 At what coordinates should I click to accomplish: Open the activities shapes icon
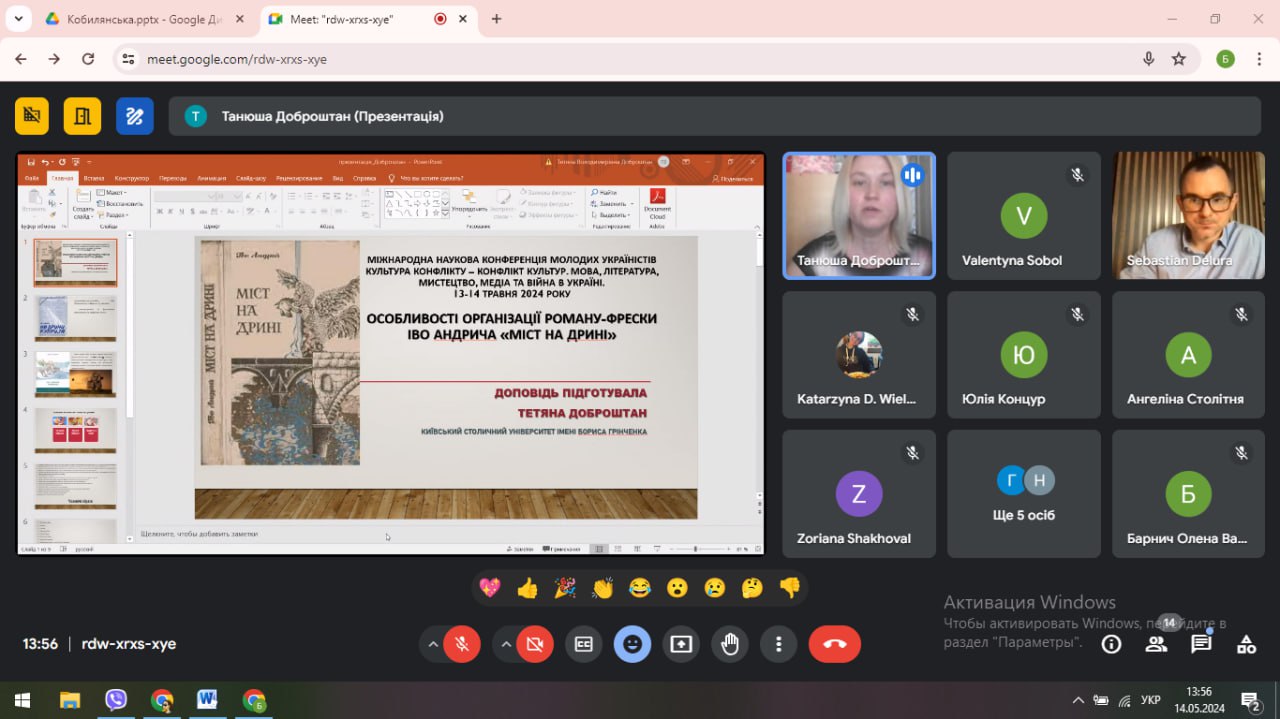(x=1246, y=644)
